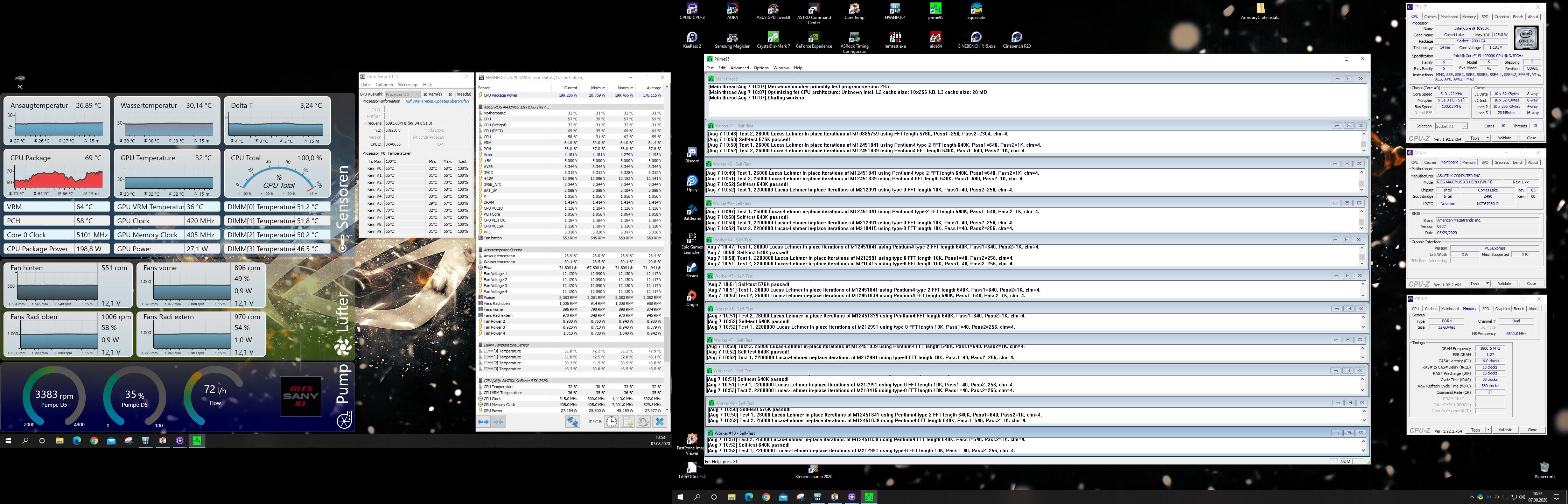Select GPU Memory Clock row in HWiNFO
Viewport: 1568px width, 504px height.
click(x=571, y=404)
